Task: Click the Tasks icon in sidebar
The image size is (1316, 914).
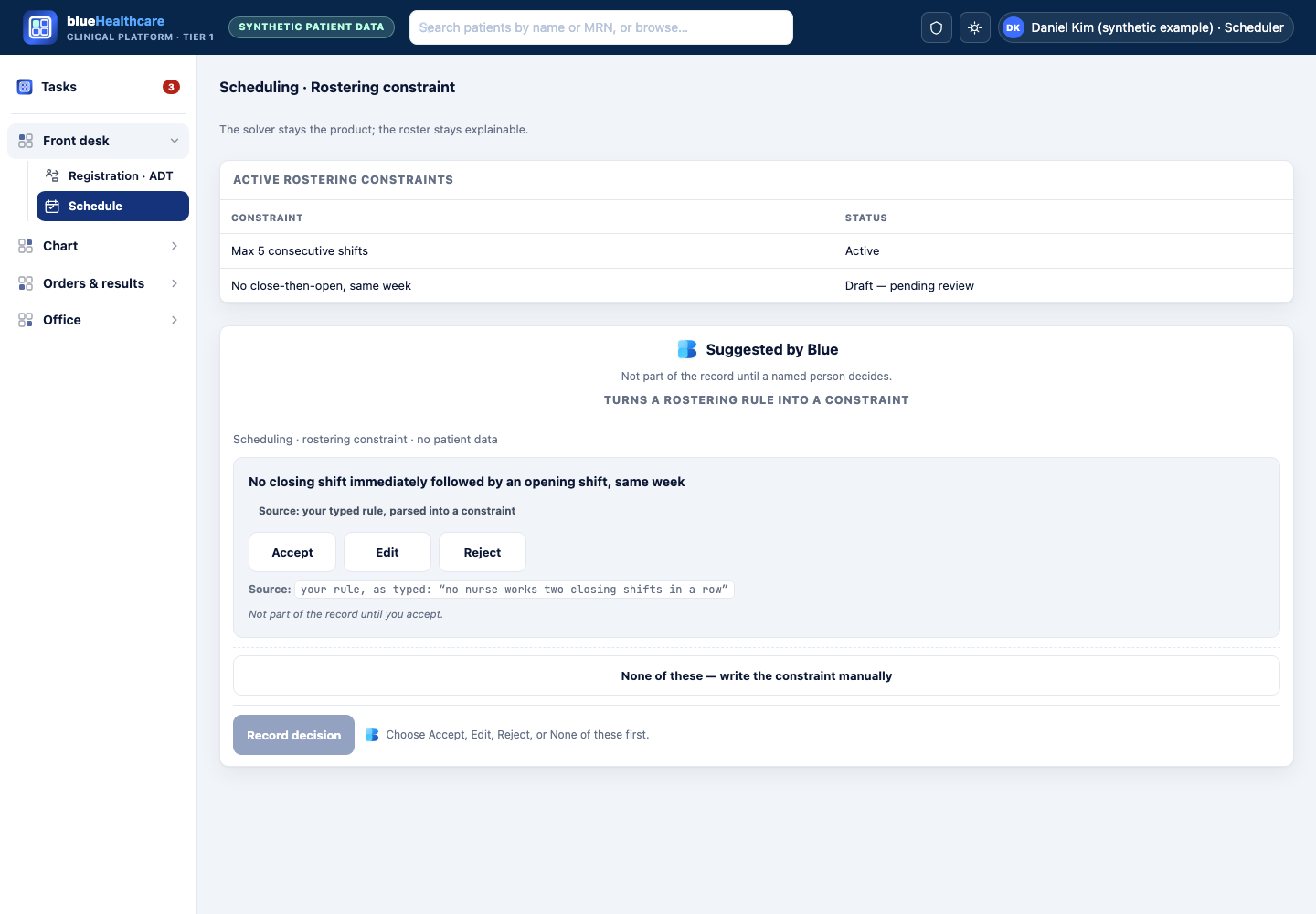Action: [25, 87]
